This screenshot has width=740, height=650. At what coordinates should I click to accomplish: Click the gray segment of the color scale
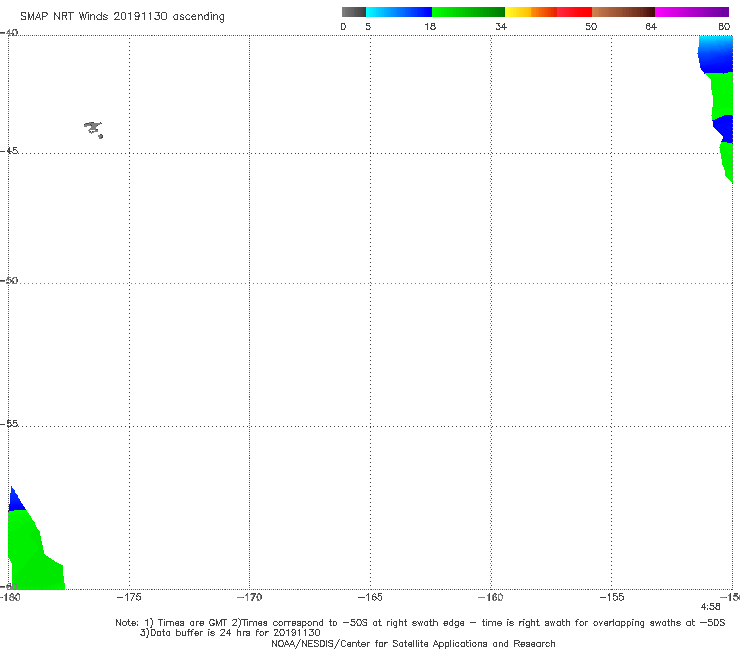pos(354,12)
